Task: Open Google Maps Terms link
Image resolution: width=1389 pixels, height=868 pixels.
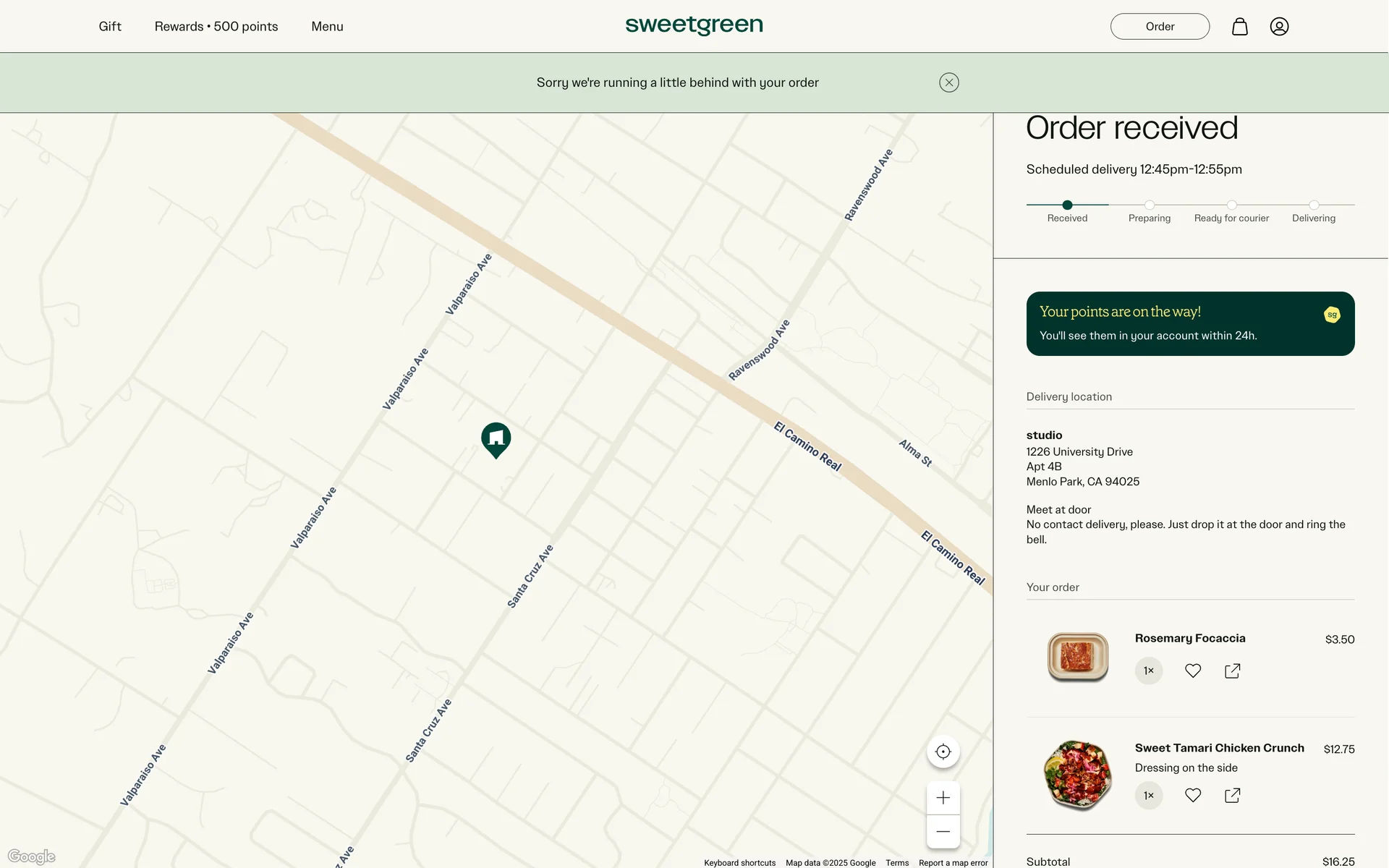Action: pyautogui.click(x=896, y=862)
